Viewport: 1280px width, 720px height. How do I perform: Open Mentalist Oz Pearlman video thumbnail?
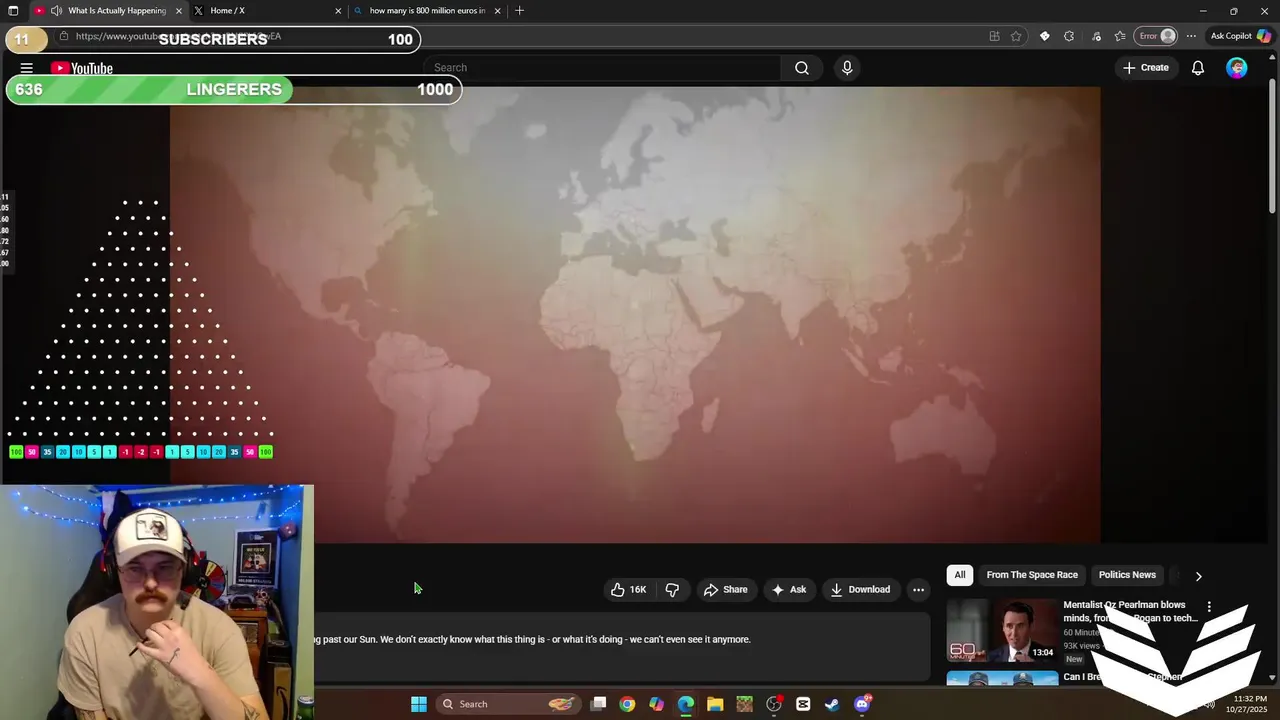point(1002,631)
